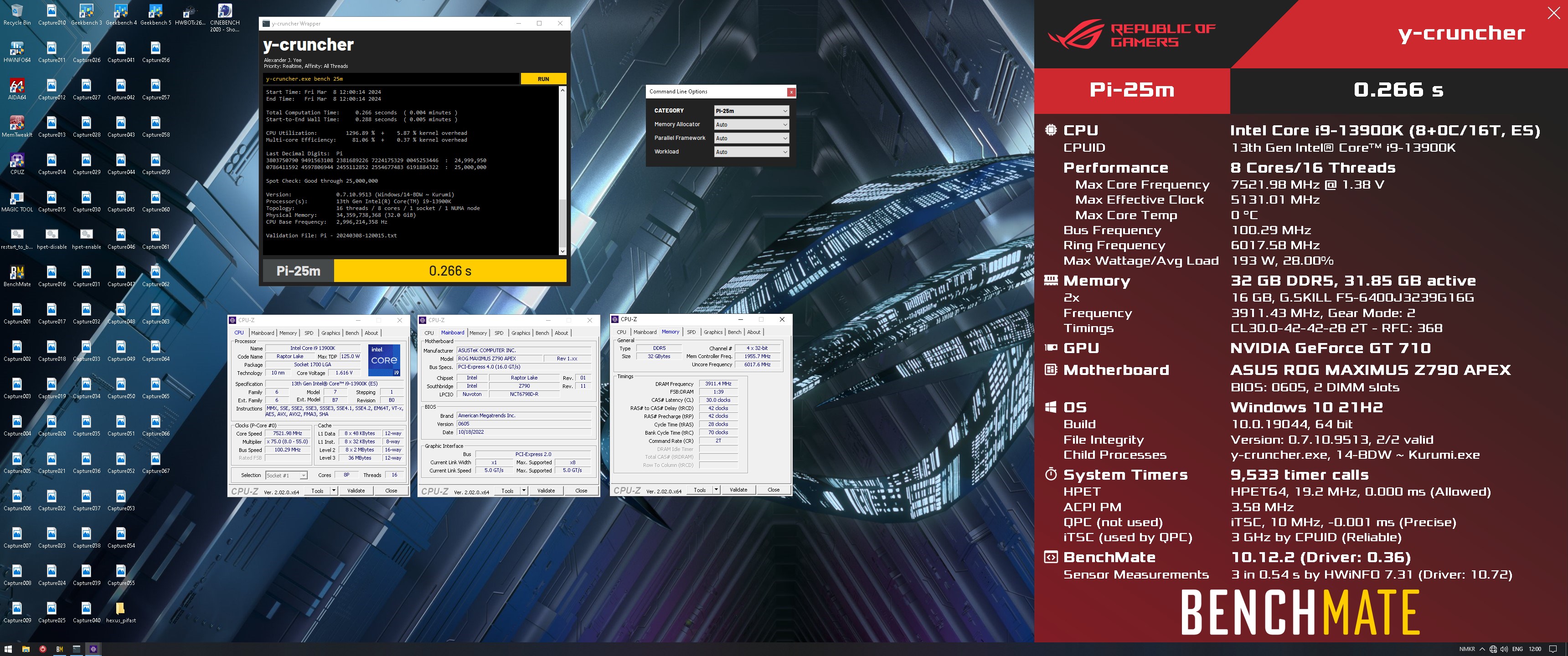Switch to CPU tab in right CPU-Z
Viewport: 1568px width, 656px height.
tap(621, 332)
